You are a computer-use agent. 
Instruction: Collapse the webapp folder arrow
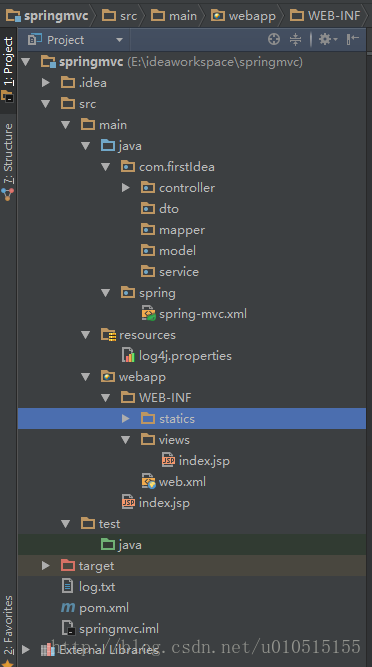tap(85, 377)
